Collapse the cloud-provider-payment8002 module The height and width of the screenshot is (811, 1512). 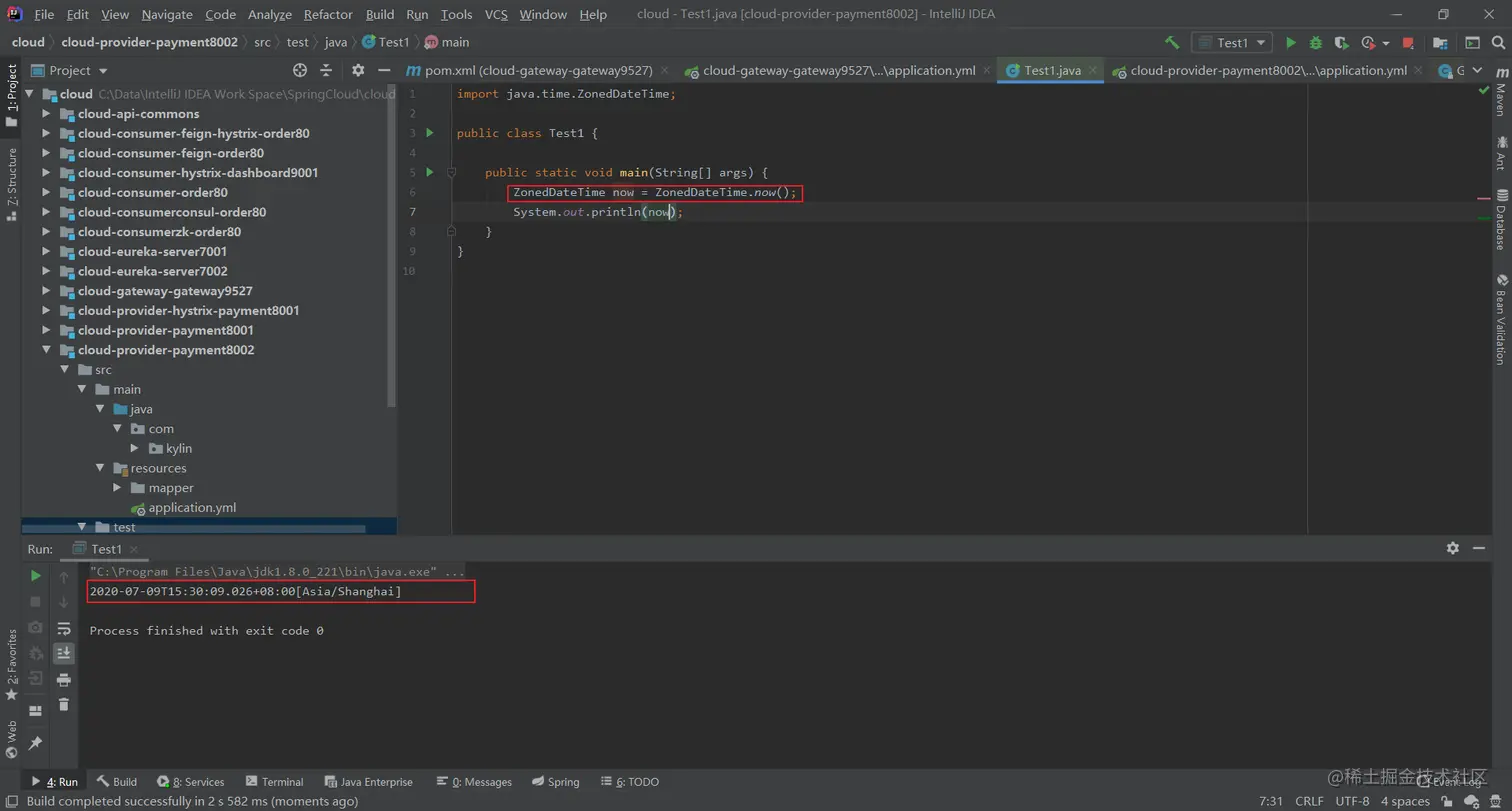pos(46,350)
